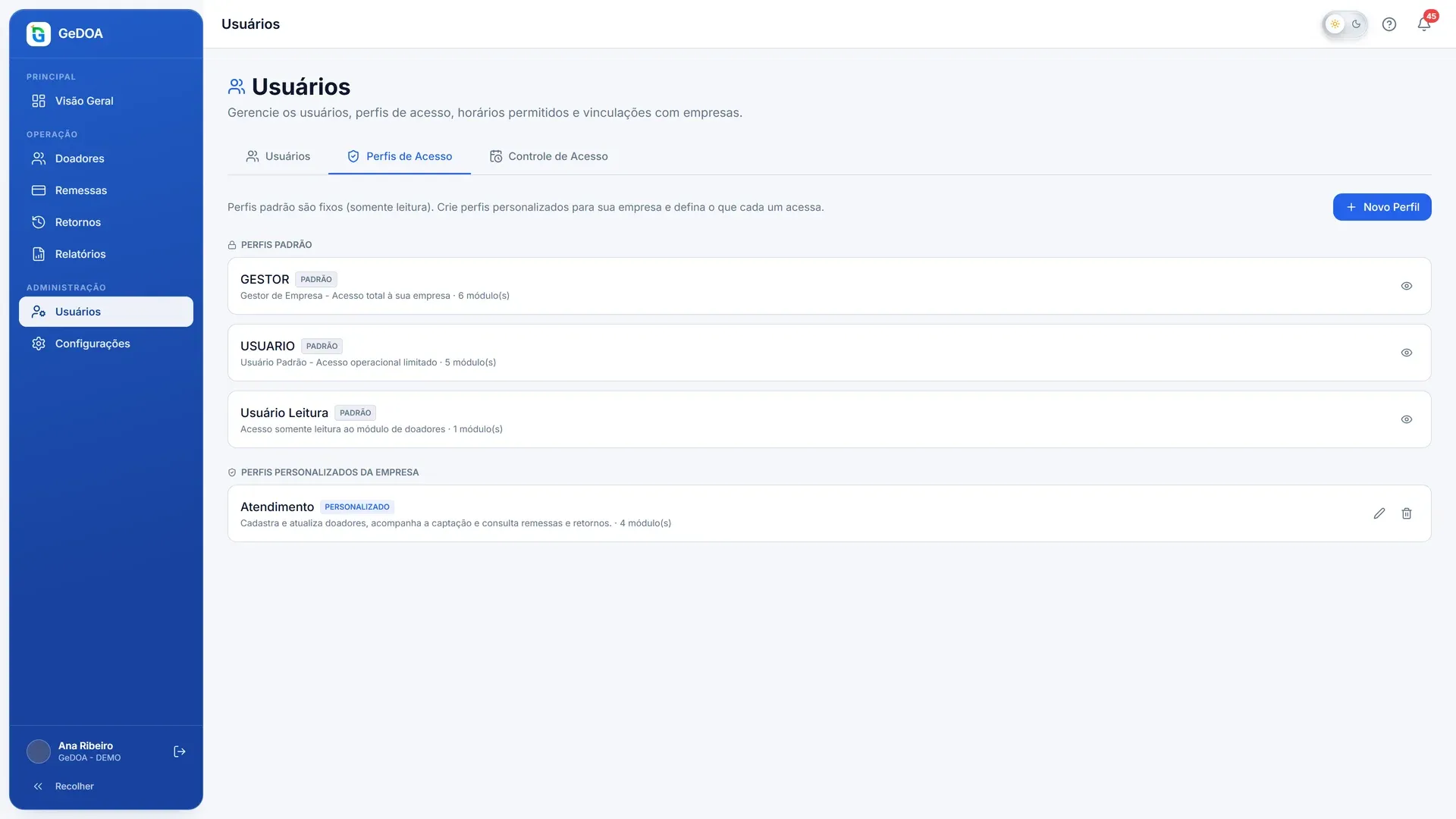Open Visão Geral in the sidebar

[106, 101]
